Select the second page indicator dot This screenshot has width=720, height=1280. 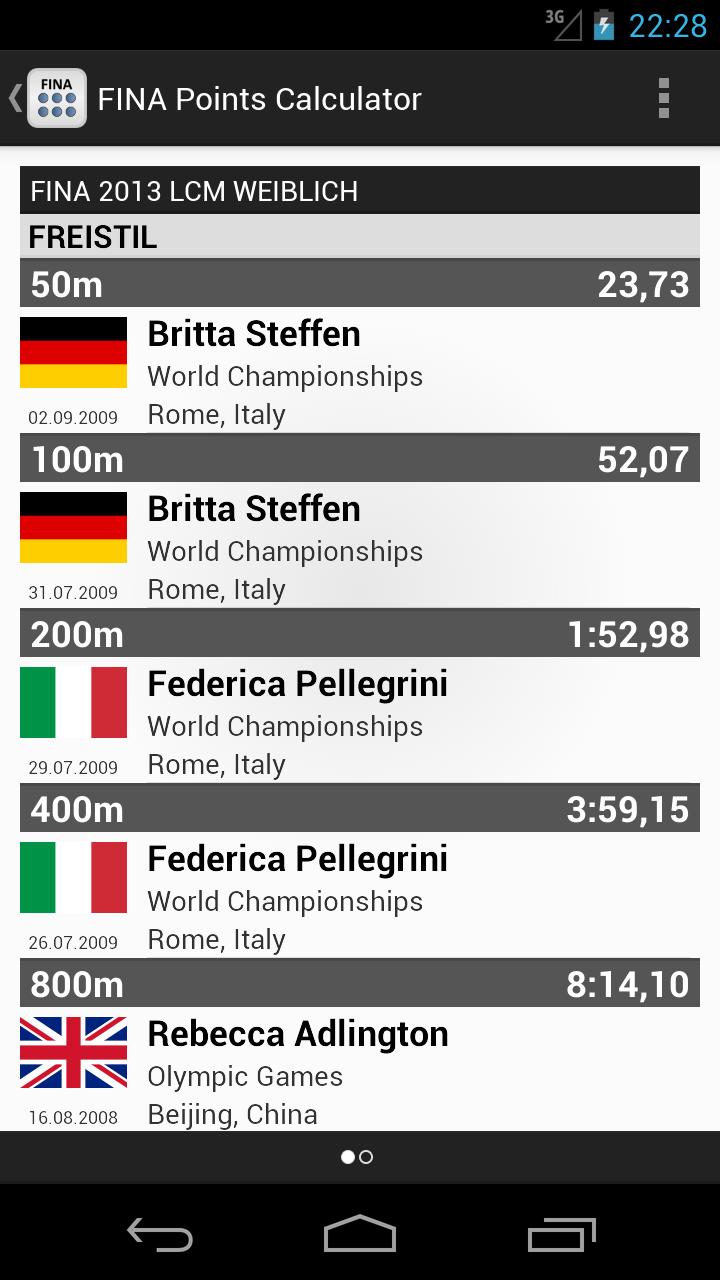click(366, 1157)
